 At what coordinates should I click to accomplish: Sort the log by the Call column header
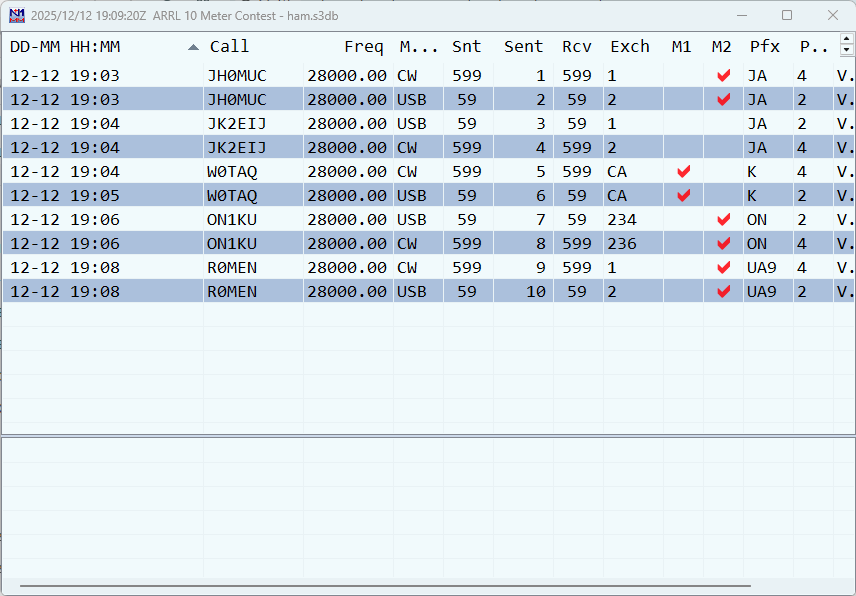(229, 47)
